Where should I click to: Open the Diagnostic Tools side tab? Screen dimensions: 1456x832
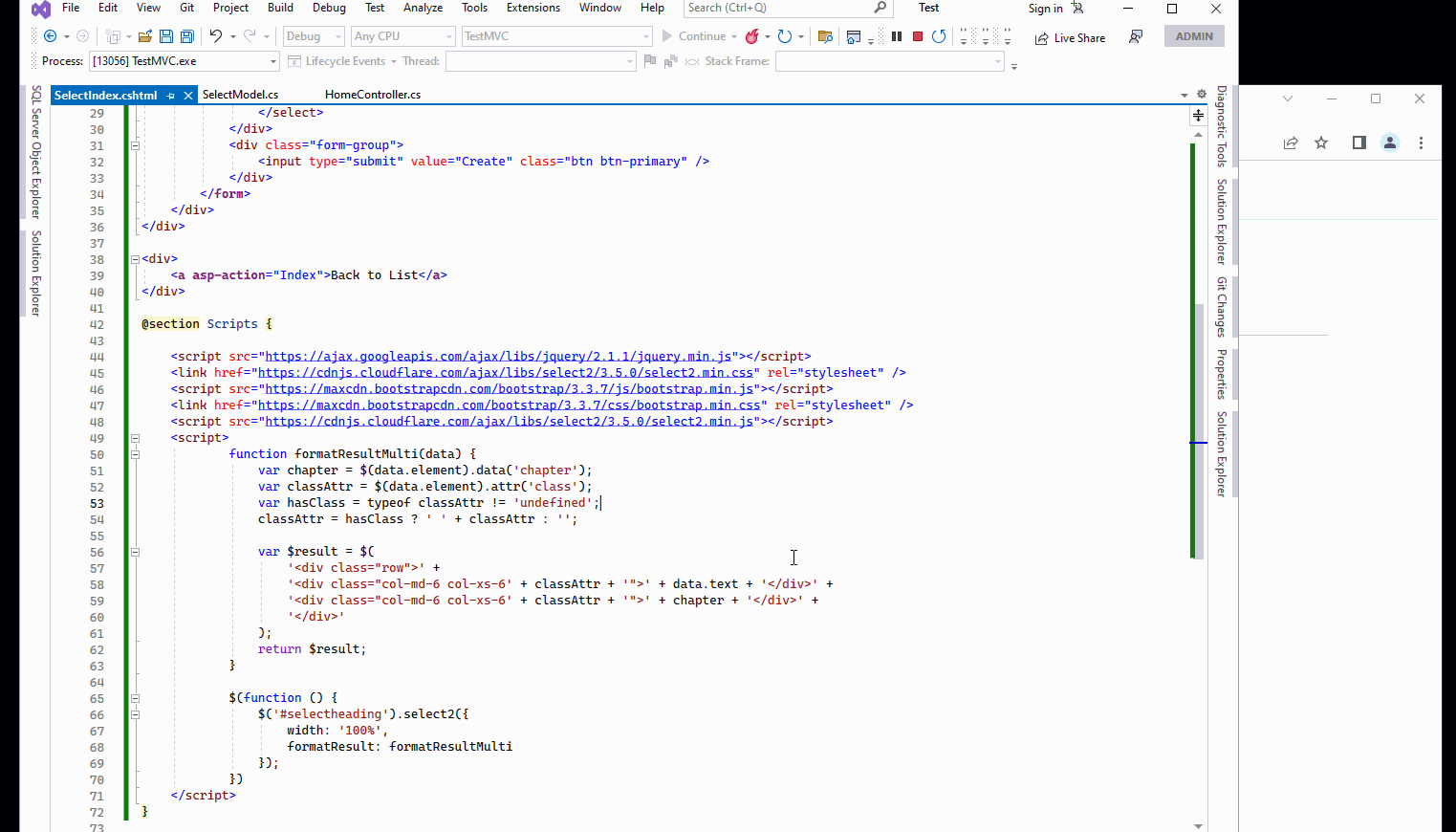pos(1221,126)
